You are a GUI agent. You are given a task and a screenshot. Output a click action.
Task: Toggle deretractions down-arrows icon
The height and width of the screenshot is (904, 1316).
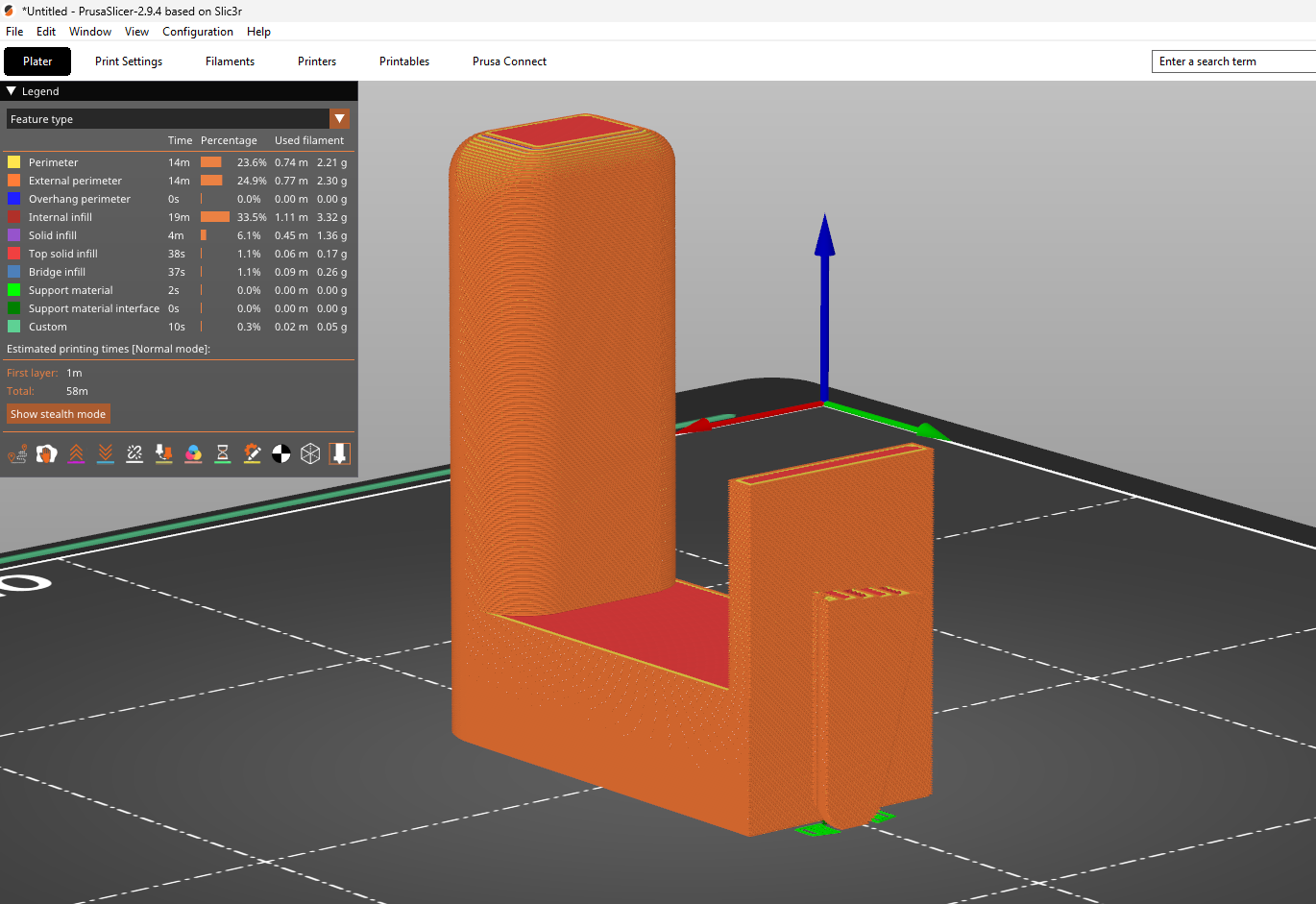pos(106,453)
